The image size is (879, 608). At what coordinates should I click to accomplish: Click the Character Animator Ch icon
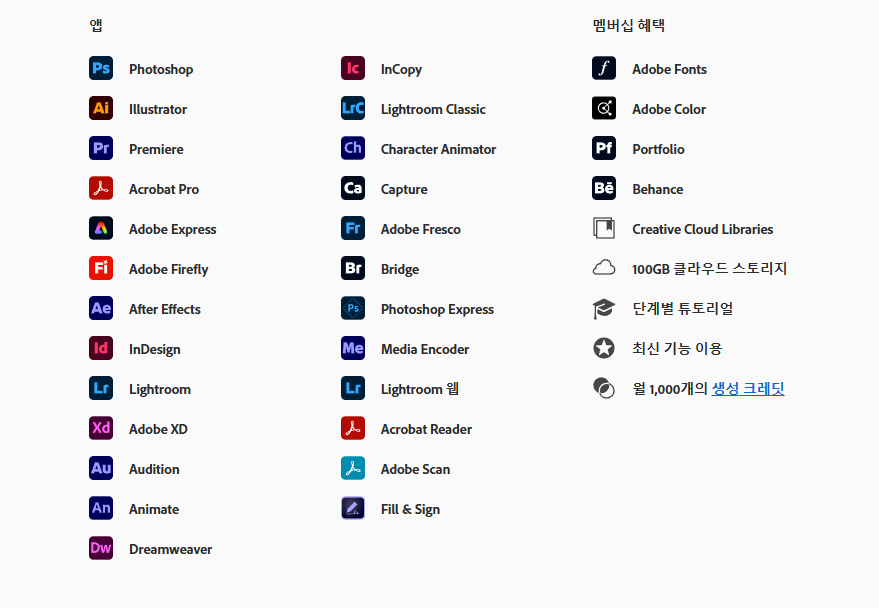pyautogui.click(x=353, y=148)
